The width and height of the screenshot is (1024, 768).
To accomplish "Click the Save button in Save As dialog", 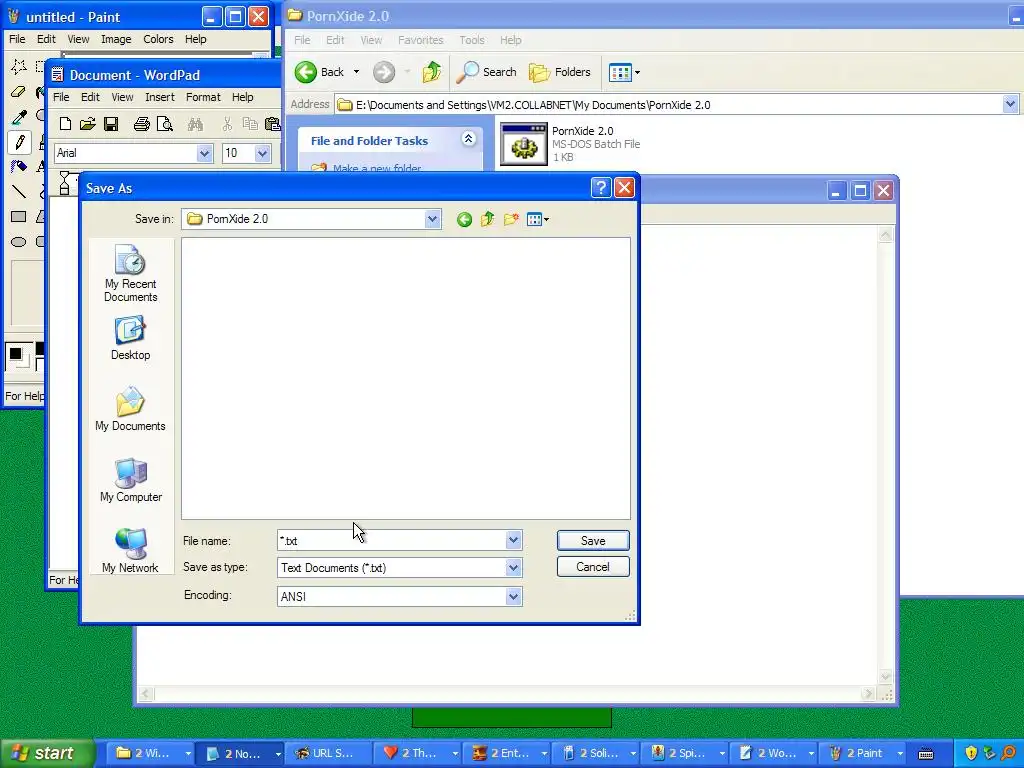I will (x=593, y=541).
